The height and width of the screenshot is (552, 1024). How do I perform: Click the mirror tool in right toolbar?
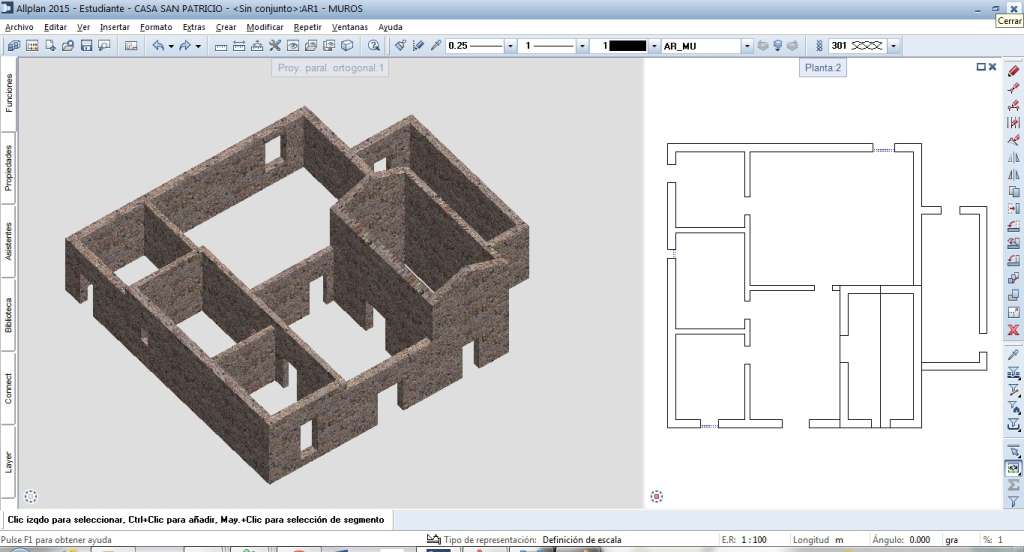[x=1013, y=157]
